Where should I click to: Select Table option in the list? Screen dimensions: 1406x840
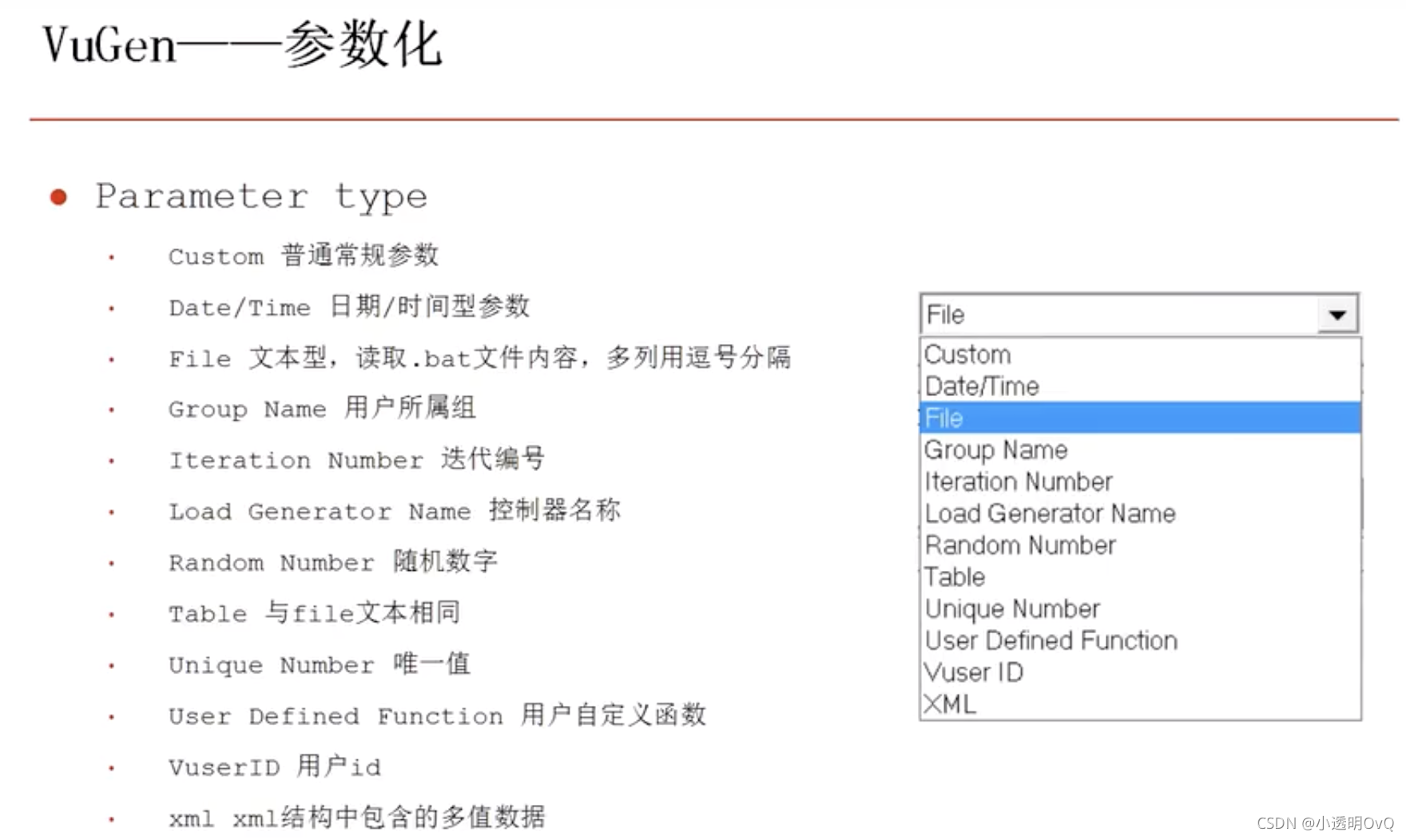[955, 577]
